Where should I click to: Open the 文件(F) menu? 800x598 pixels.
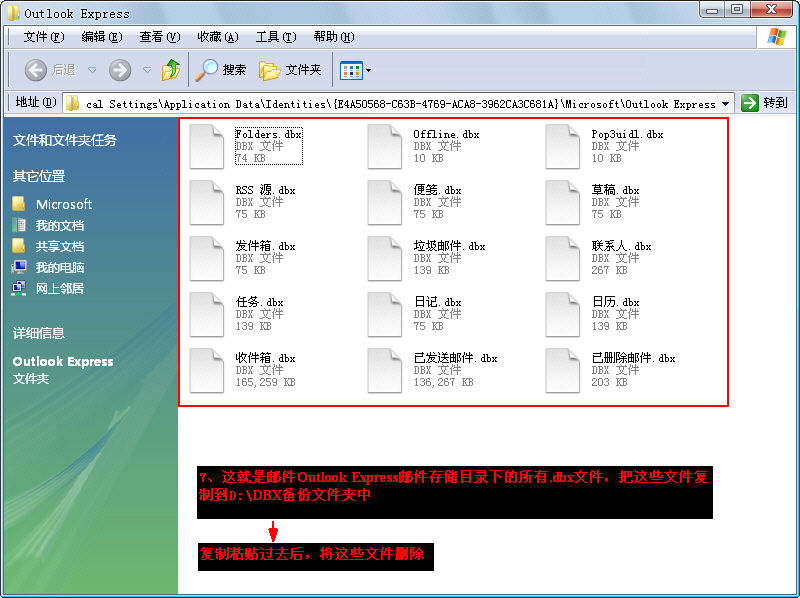(x=44, y=37)
